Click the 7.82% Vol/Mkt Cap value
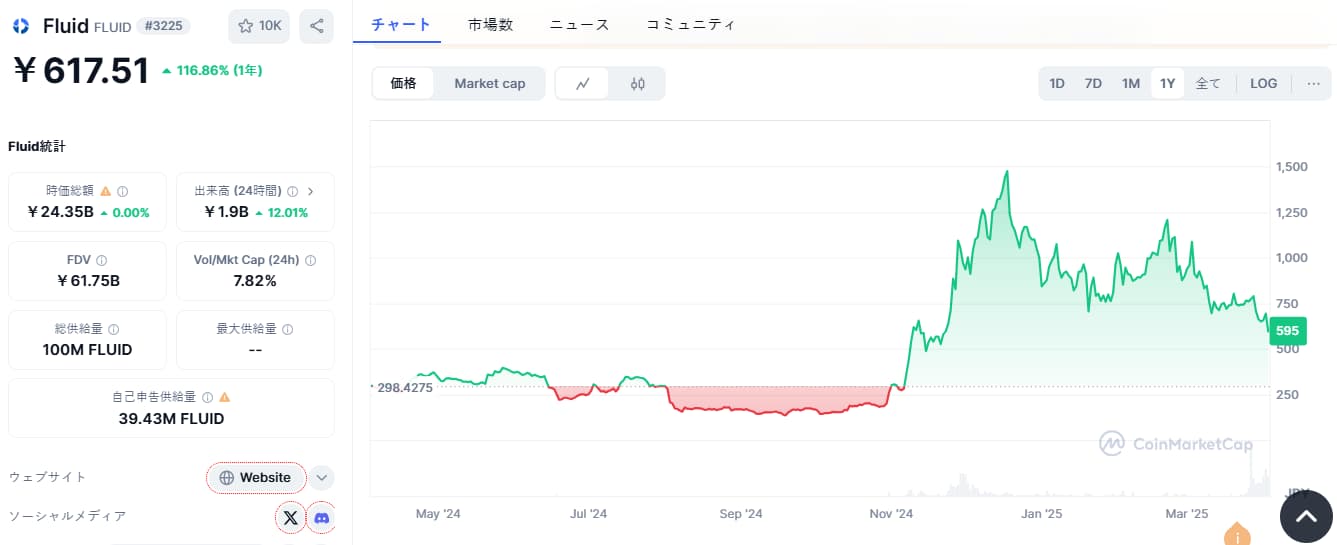1337x545 pixels. (x=255, y=281)
